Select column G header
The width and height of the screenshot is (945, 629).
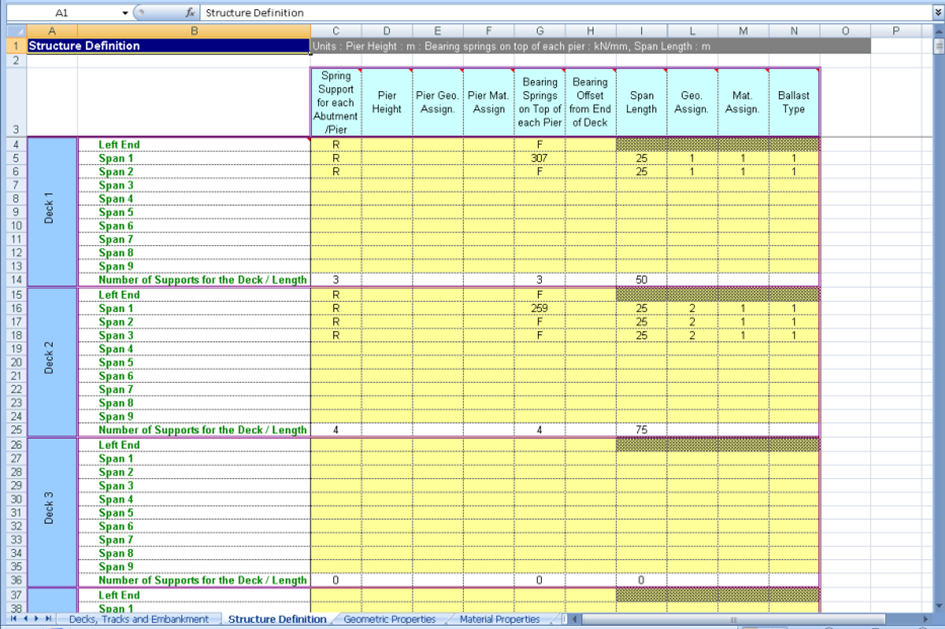click(x=540, y=31)
